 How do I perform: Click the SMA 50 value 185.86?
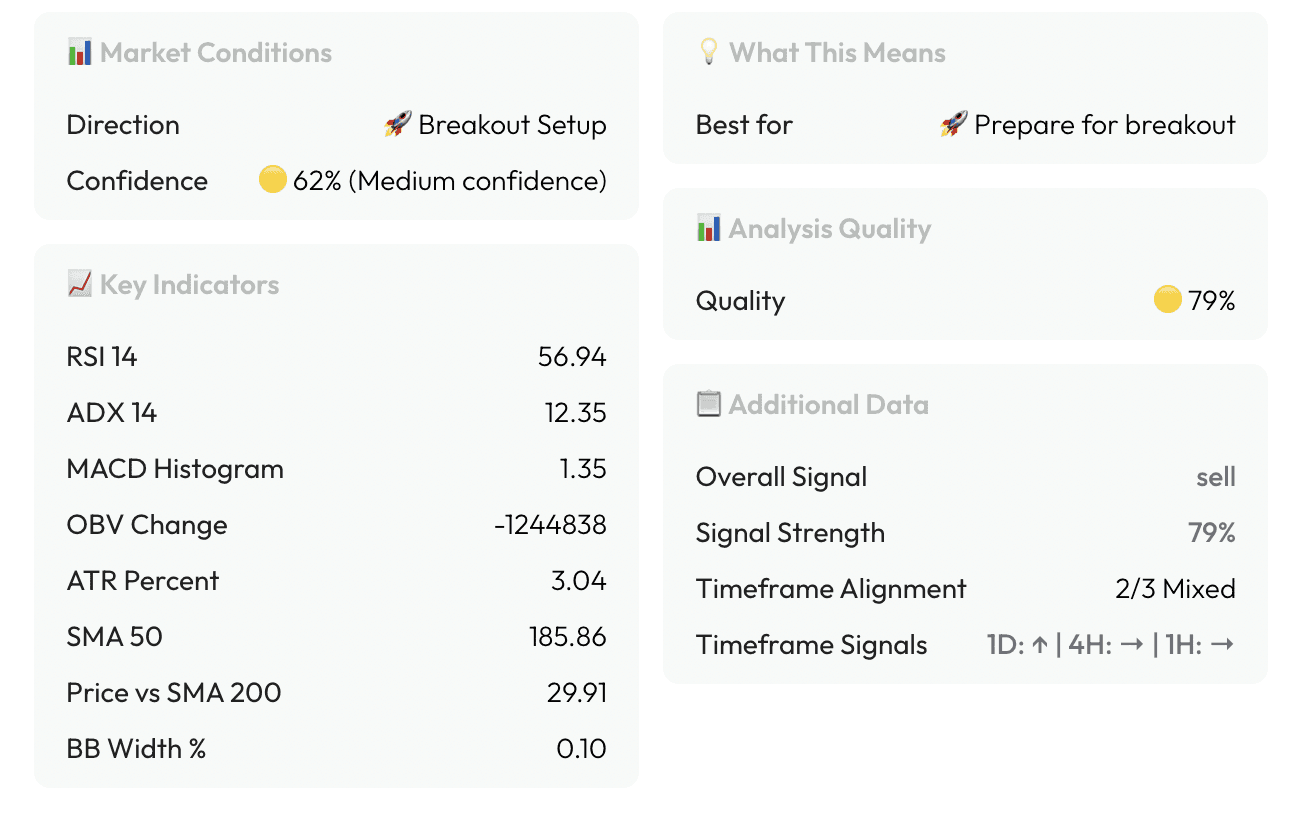pyautogui.click(x=567, y=637)
